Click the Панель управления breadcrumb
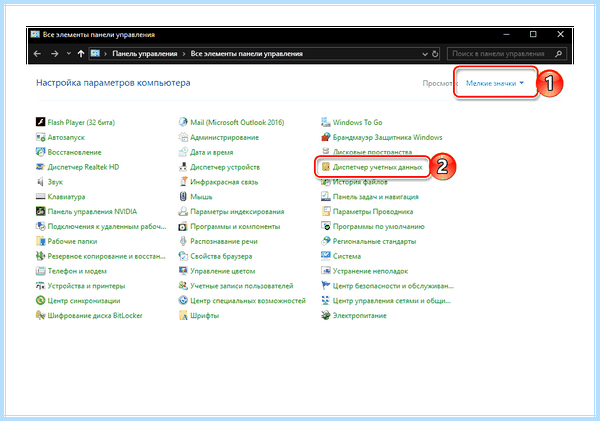The height and width of the screenshot is (421, 600). pos(145,54)
